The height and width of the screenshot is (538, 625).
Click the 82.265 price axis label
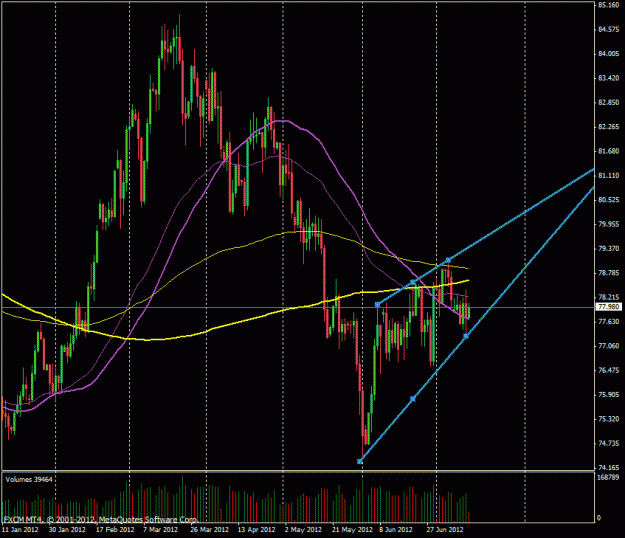(609, 127)
